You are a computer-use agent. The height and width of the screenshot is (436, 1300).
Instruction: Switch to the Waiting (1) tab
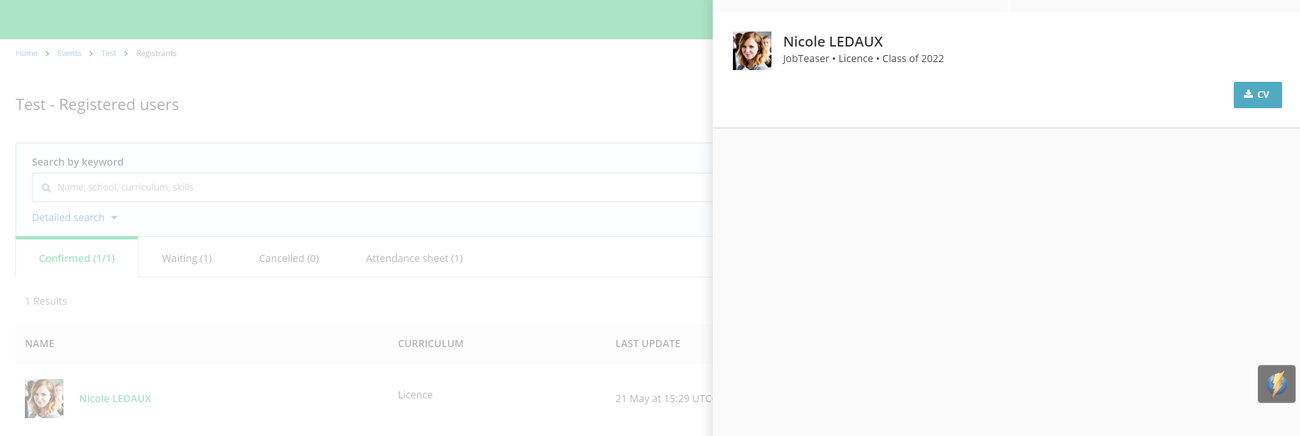(x=187, y=258)
